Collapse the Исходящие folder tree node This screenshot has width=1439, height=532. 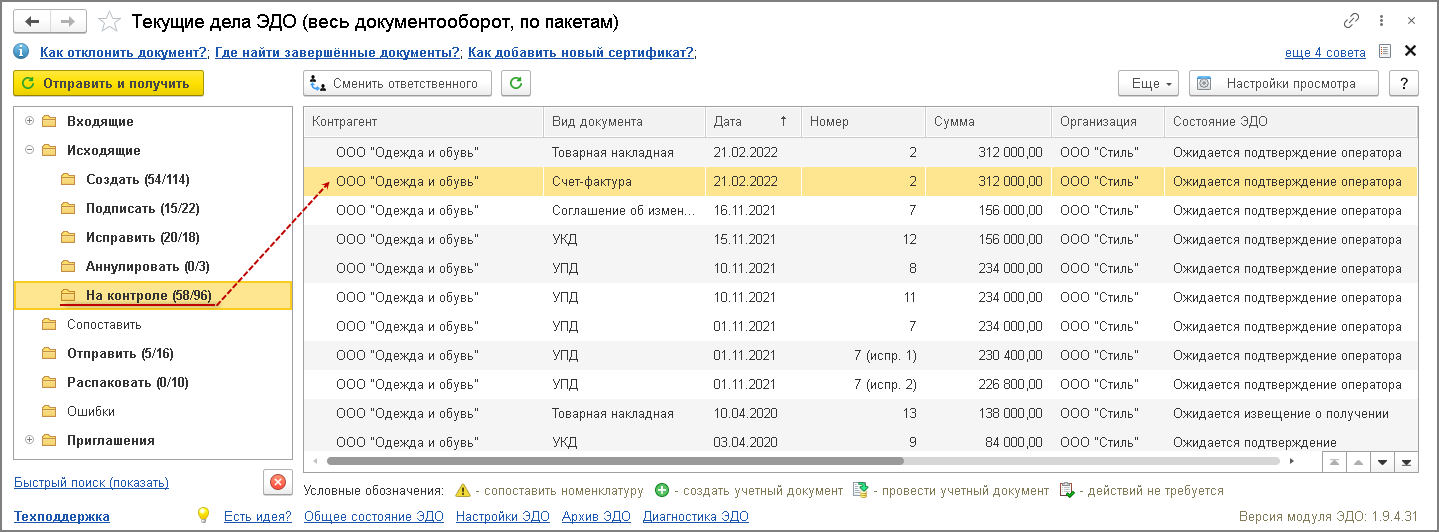pyautogui.click(x=29, y=150)
